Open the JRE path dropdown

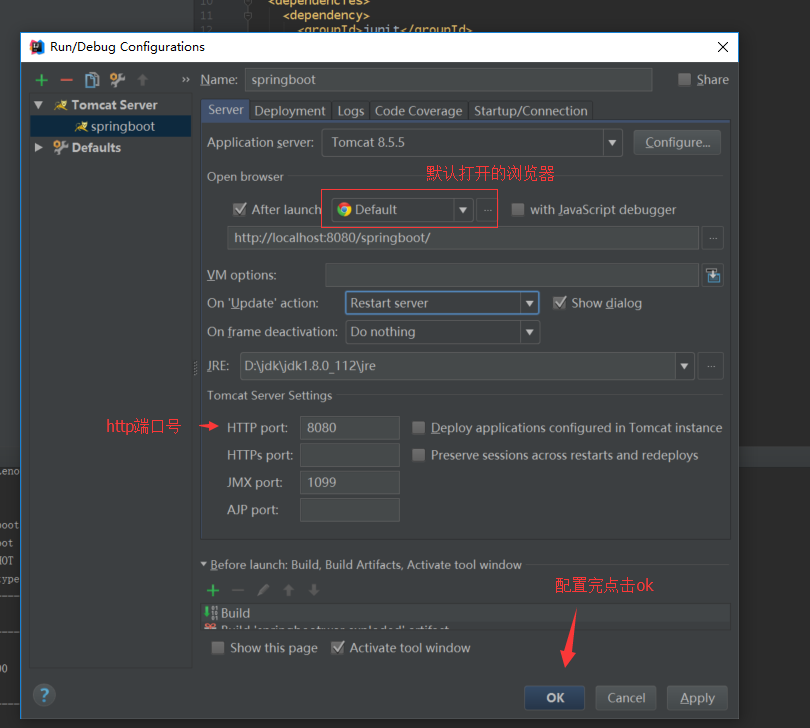pos(684,366)
